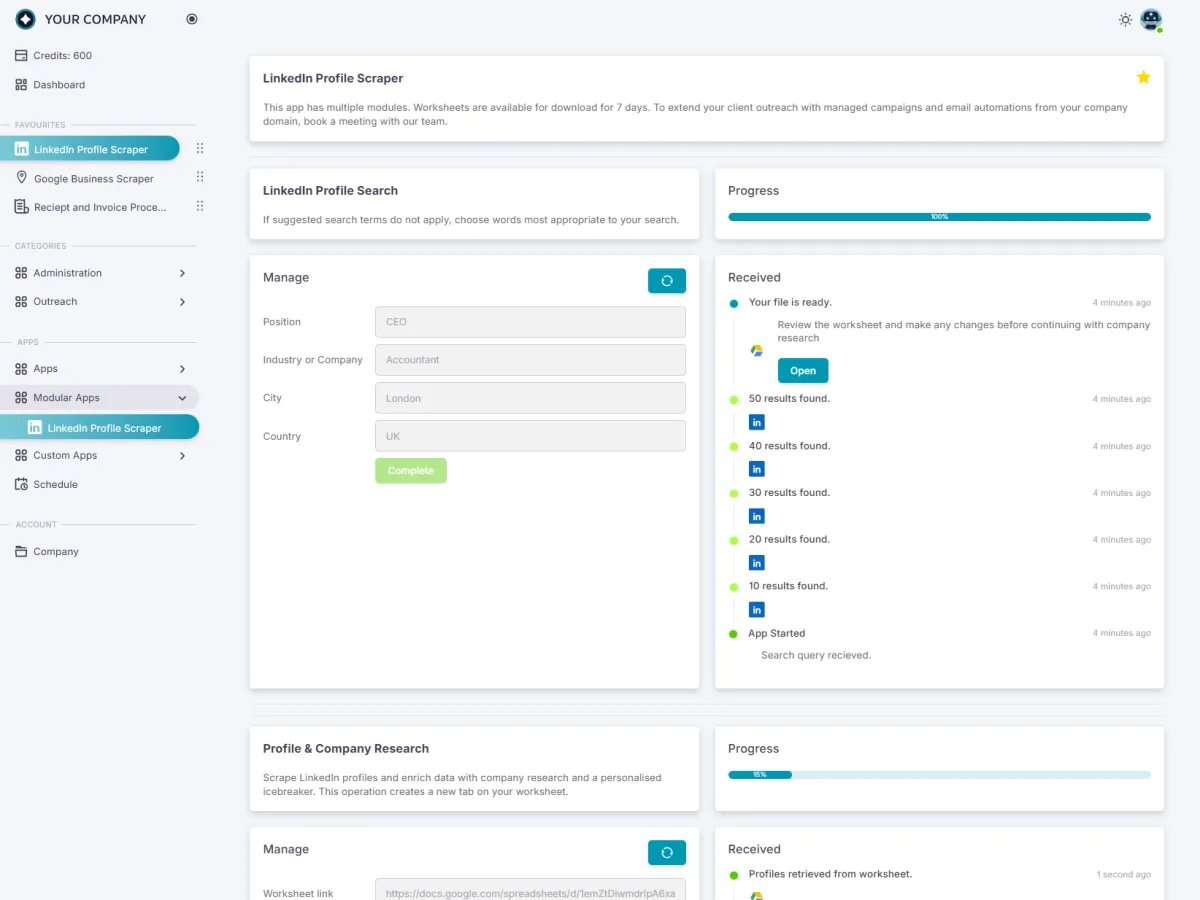Click the Modular Apps grid icon
Screen dimensions: 1200x900
click(x=22, y=398)
